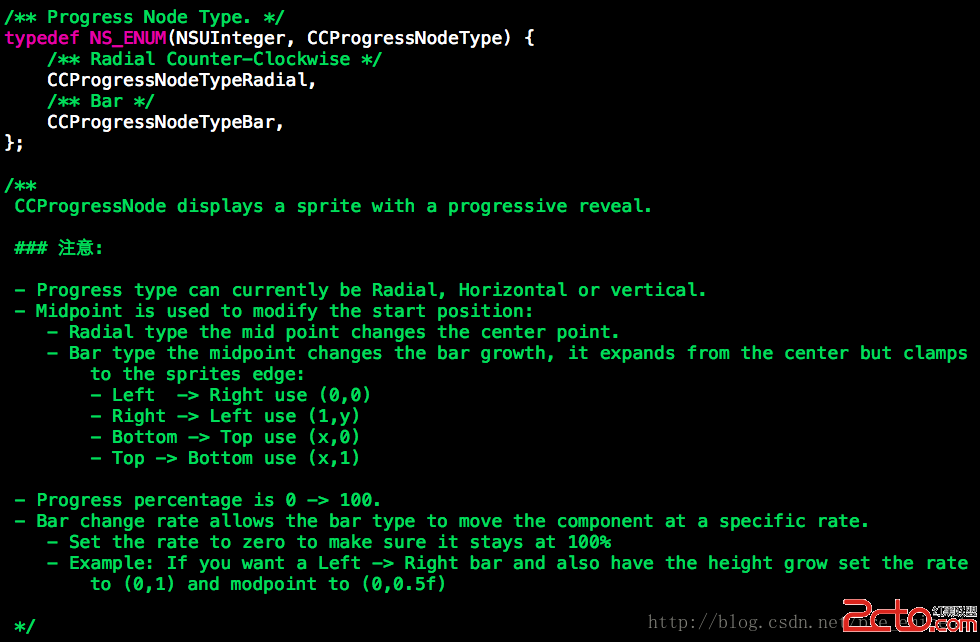Viewport: 980px width, 642px height.
Task: Click 'Progress percentage is 0 -> 100' line
Action: click(198, 500)
